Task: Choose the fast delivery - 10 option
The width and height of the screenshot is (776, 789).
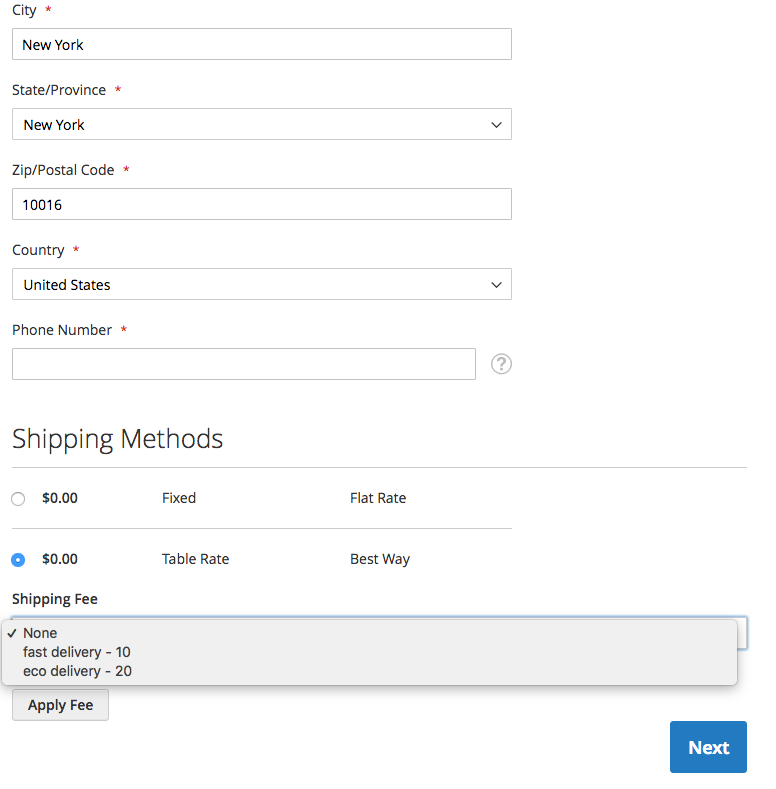Action: pos(369,652)
